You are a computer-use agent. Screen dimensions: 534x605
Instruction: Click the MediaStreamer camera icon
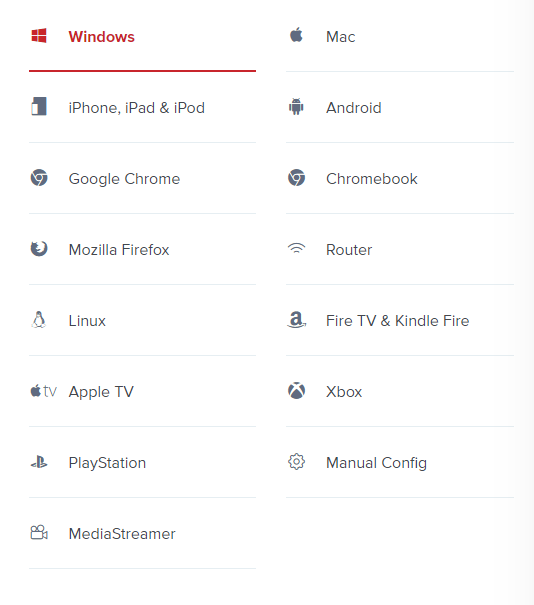pos(39,532)
